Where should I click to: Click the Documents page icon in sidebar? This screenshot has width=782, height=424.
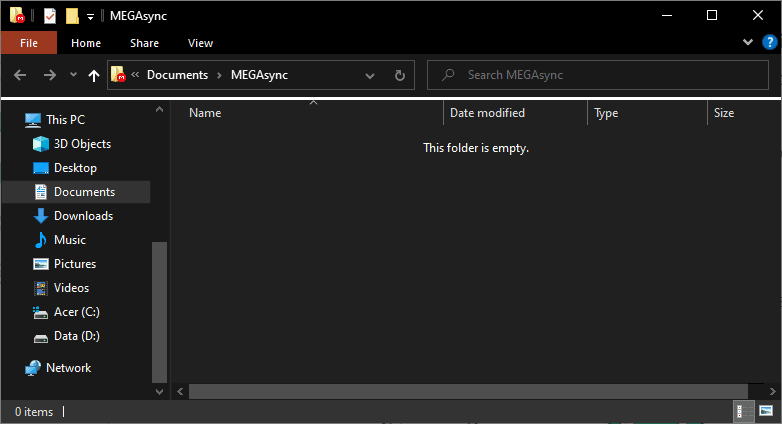(x=40, y=192)
